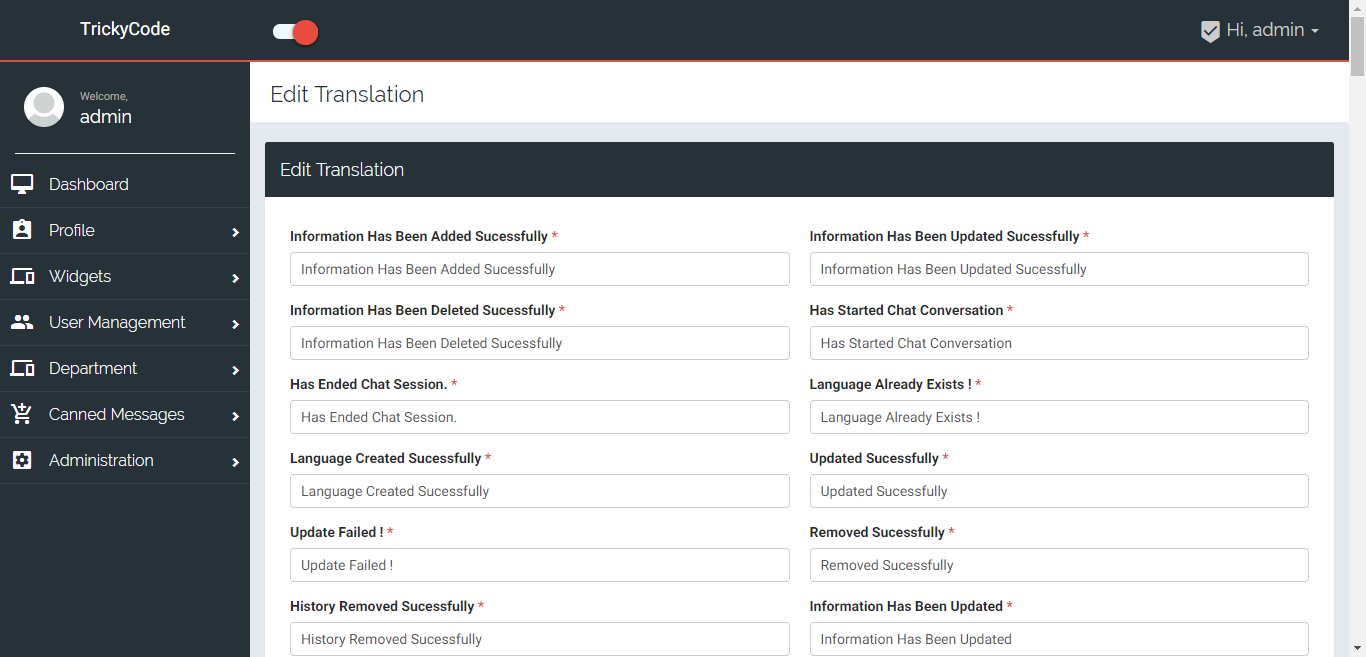Expand the Profile submenu arrow
Screen dimensions: 1366x657
[x=236, y=232]
